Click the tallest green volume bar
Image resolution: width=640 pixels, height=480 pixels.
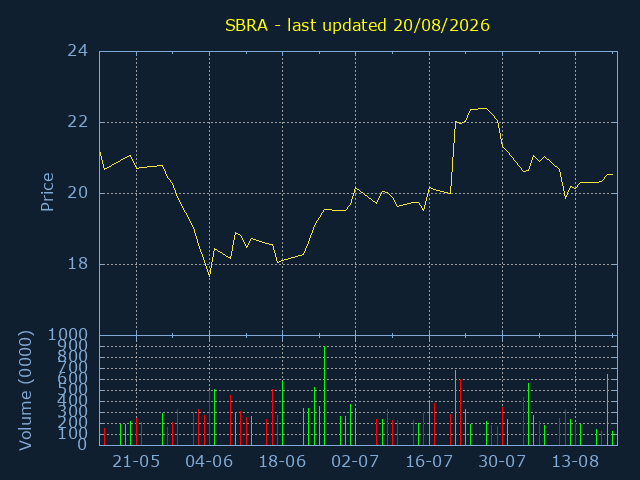coord(324,396)
